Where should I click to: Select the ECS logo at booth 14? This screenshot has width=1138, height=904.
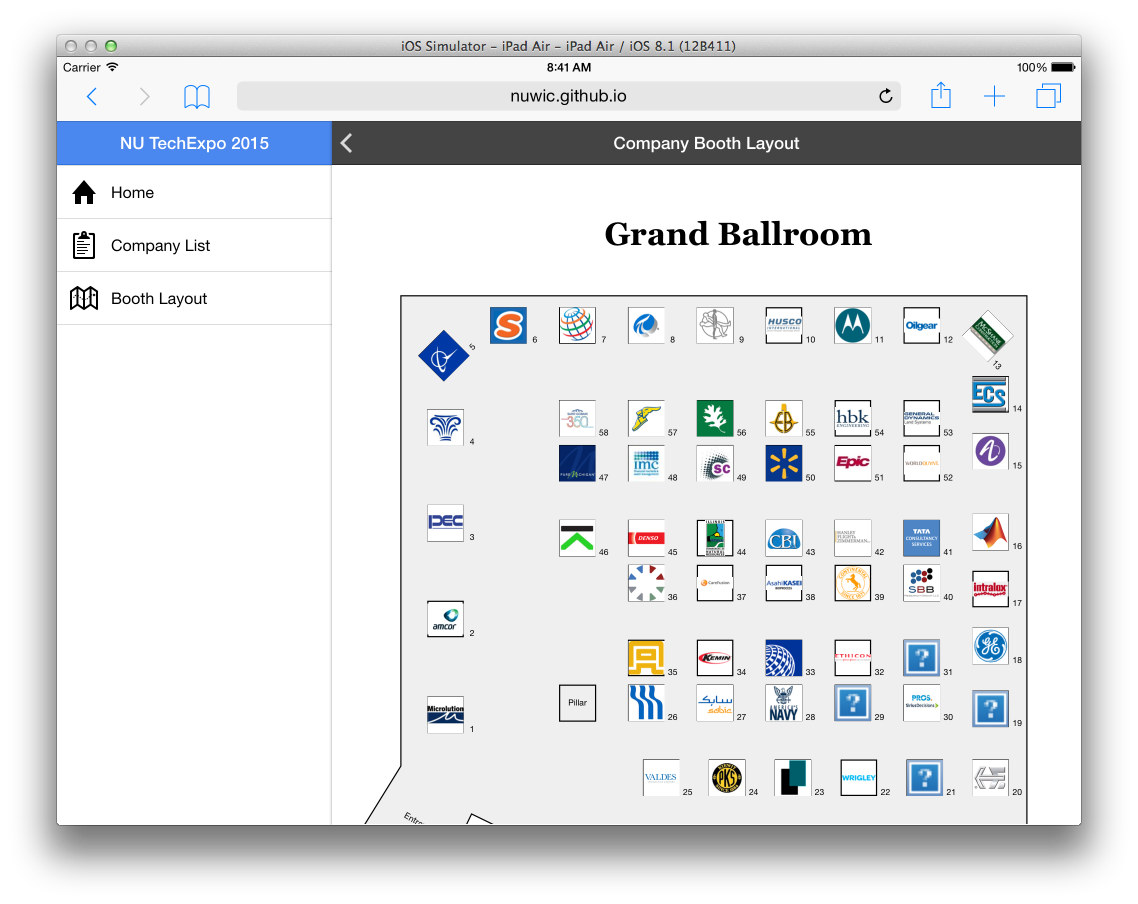[x=990, y=394]
